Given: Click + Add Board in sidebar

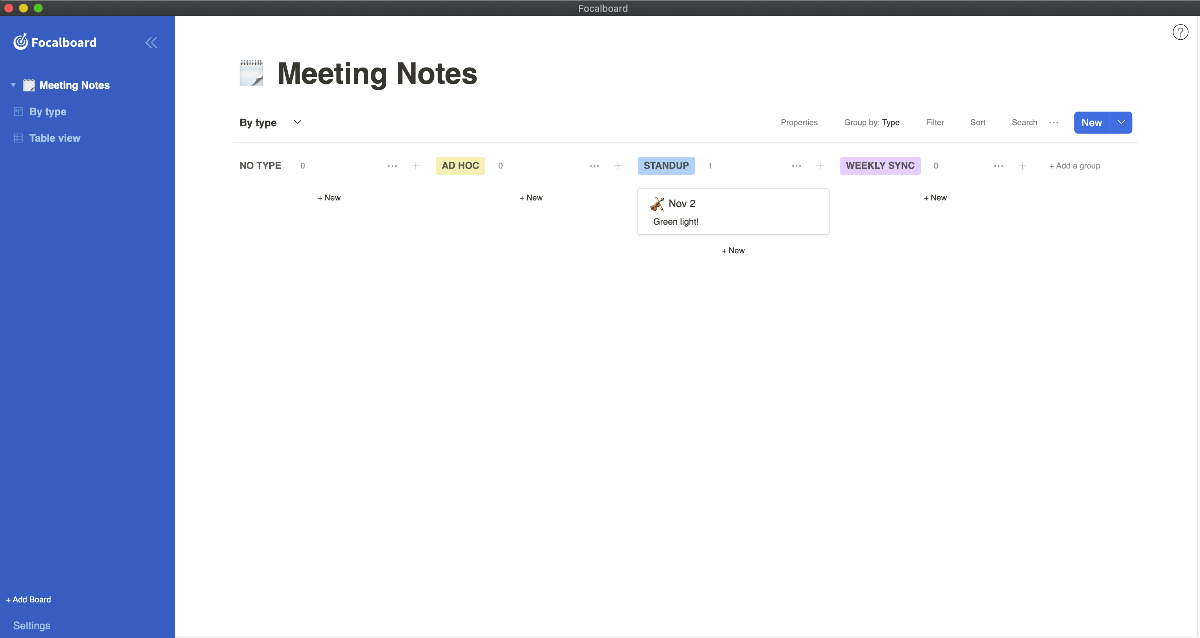Looking at the screenshot, I should pos(29,600).
